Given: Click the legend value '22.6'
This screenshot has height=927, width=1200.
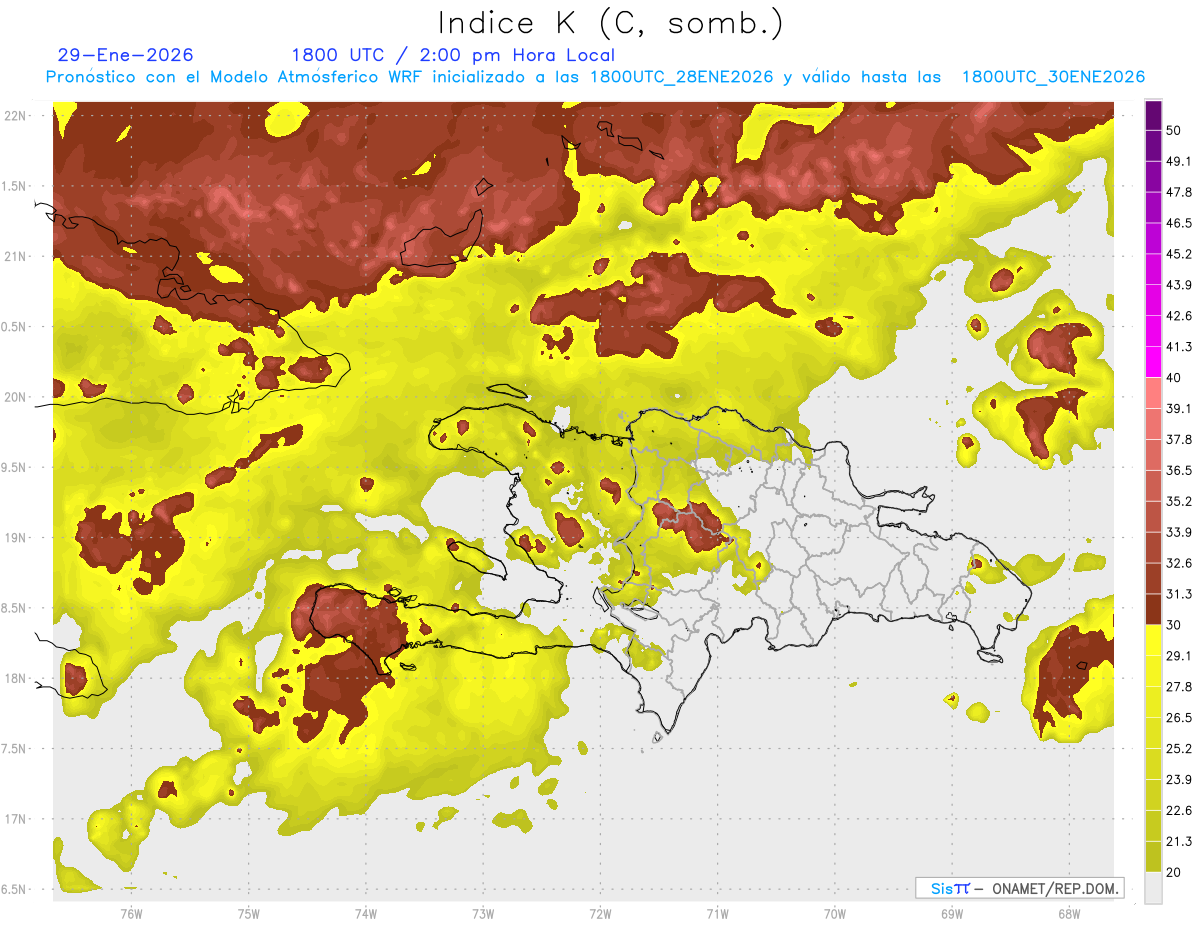Looking at the screenshot, I should point(1179,811).
